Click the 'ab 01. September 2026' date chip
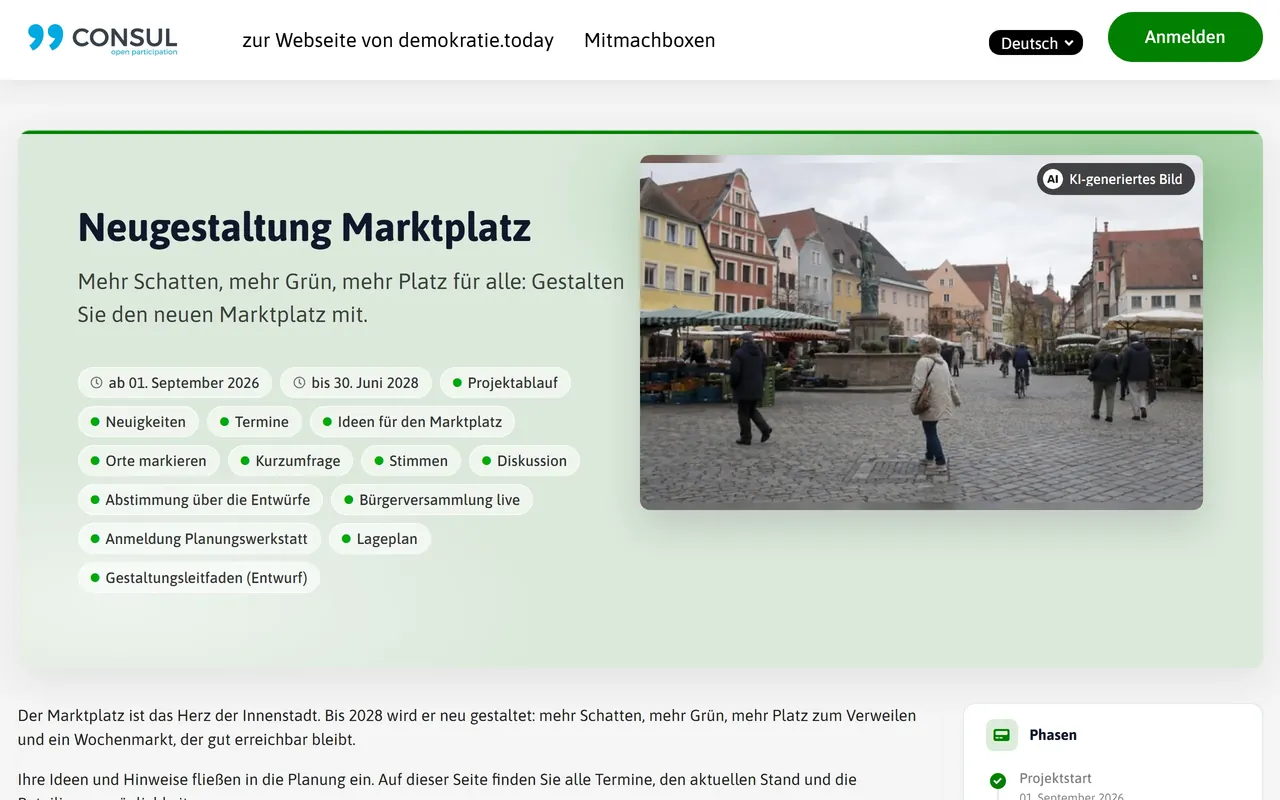 [x=175, y=382]
